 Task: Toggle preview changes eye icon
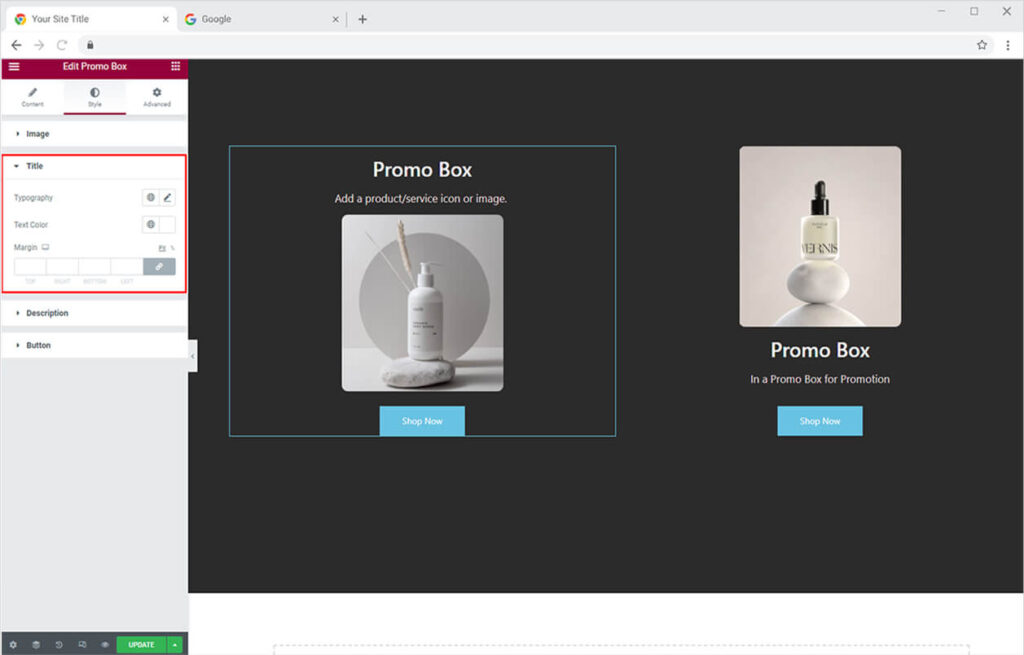coord(104,645)
